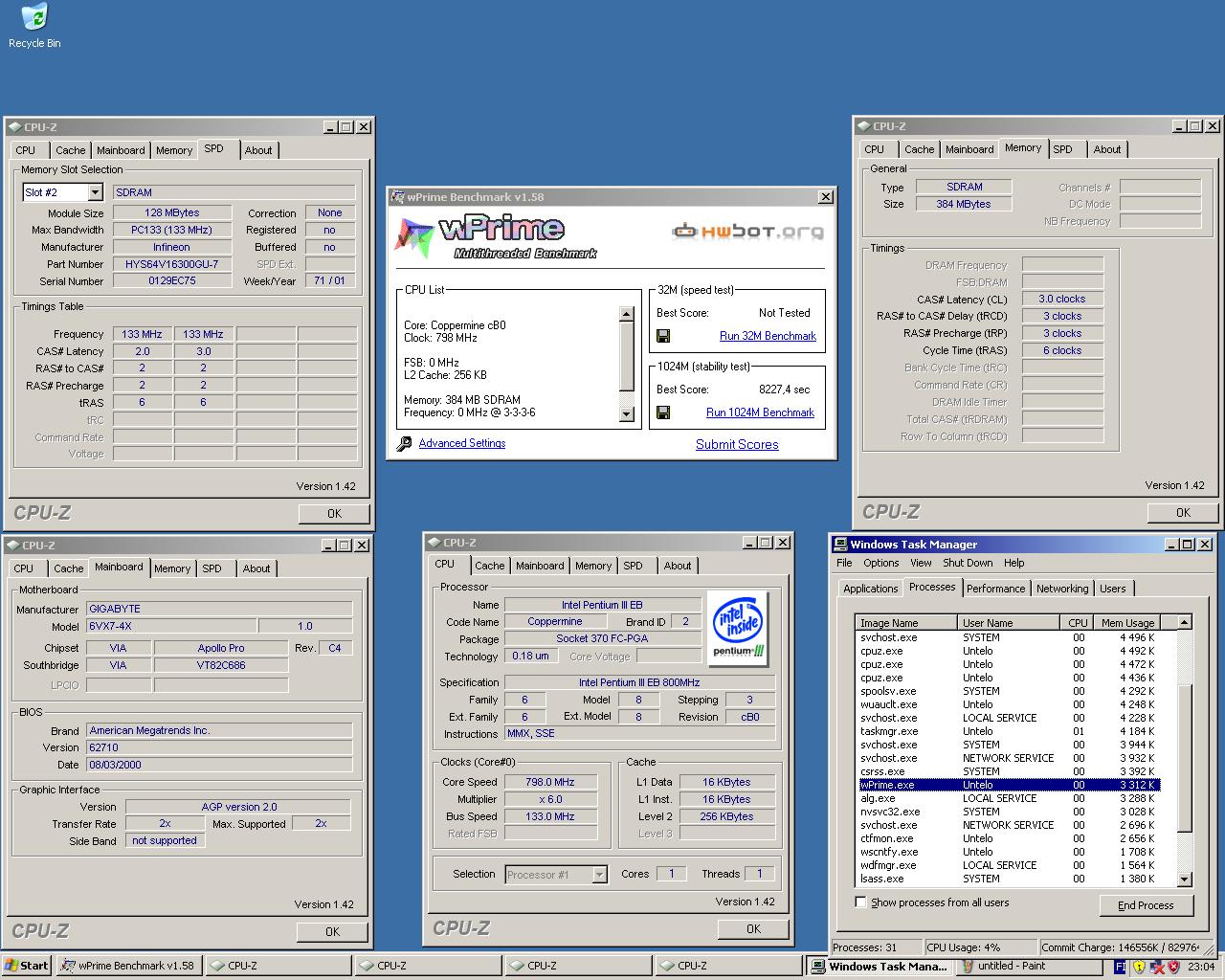
Task: Open the CPU tab in the CPU-Z Memory window
Action: point(875,149)
